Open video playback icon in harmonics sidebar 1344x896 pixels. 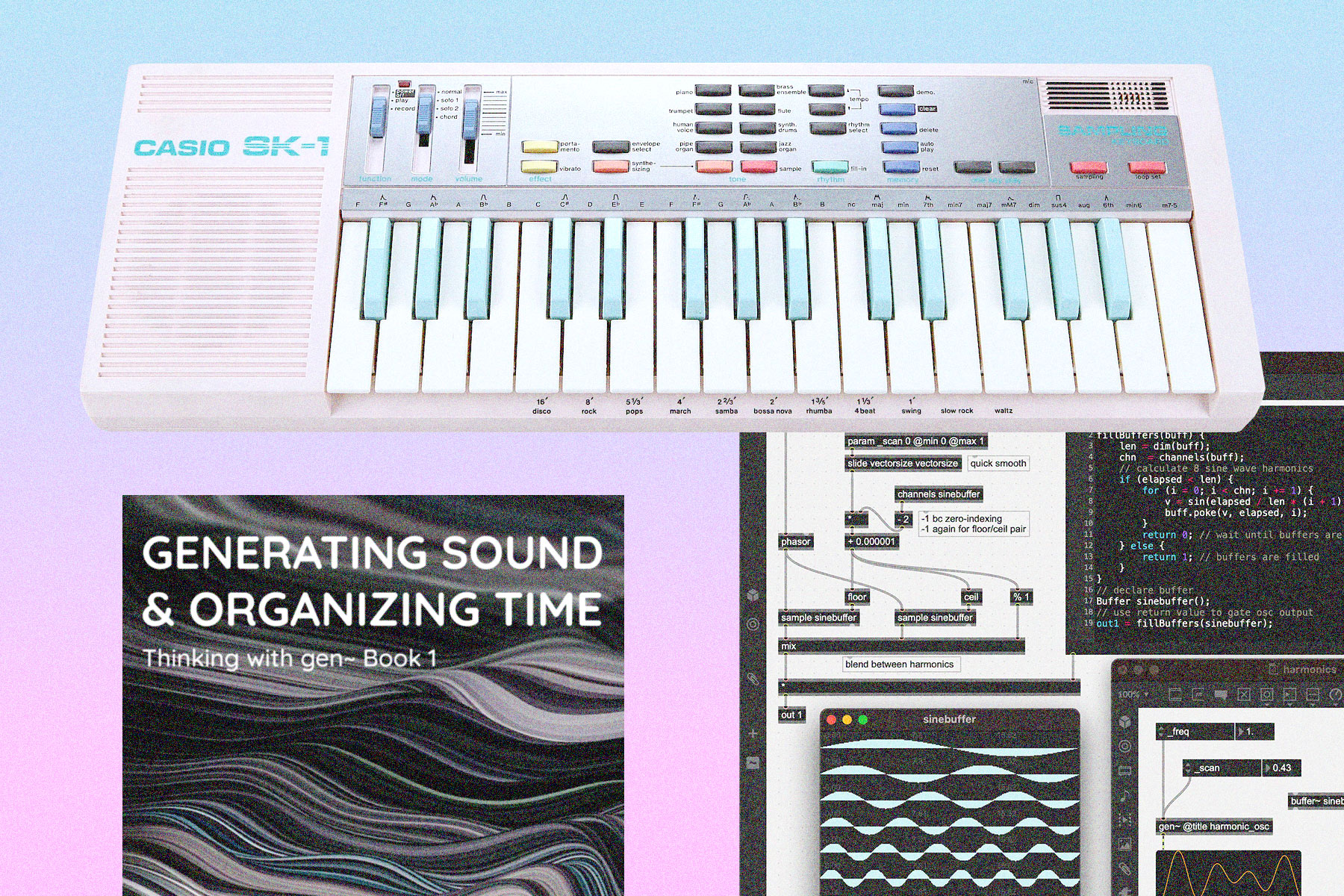pos(1125,820)
